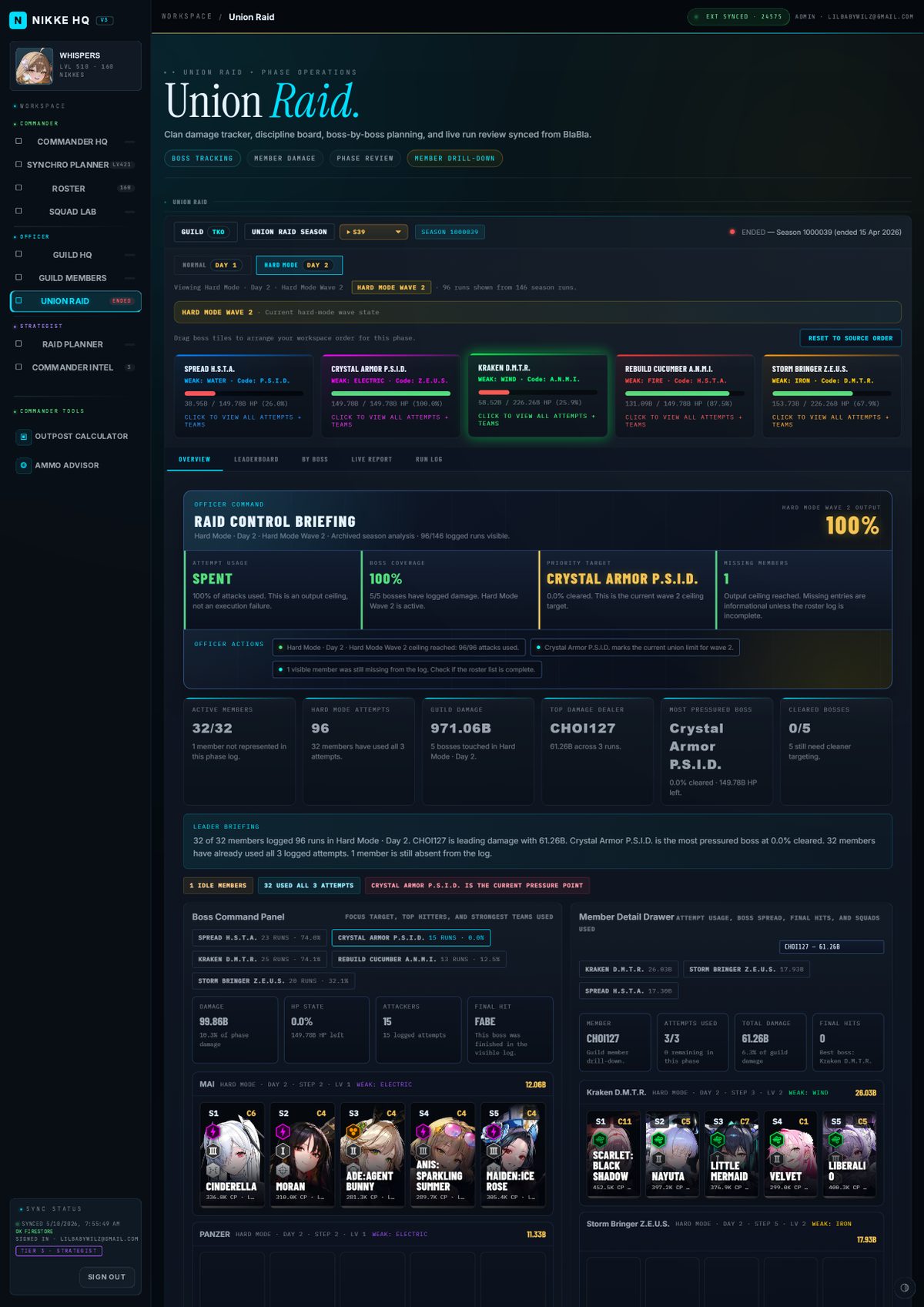924x1307 pixels.
Task: Click the burst III icon on Cinderella card
Action: pos(213,1151)
